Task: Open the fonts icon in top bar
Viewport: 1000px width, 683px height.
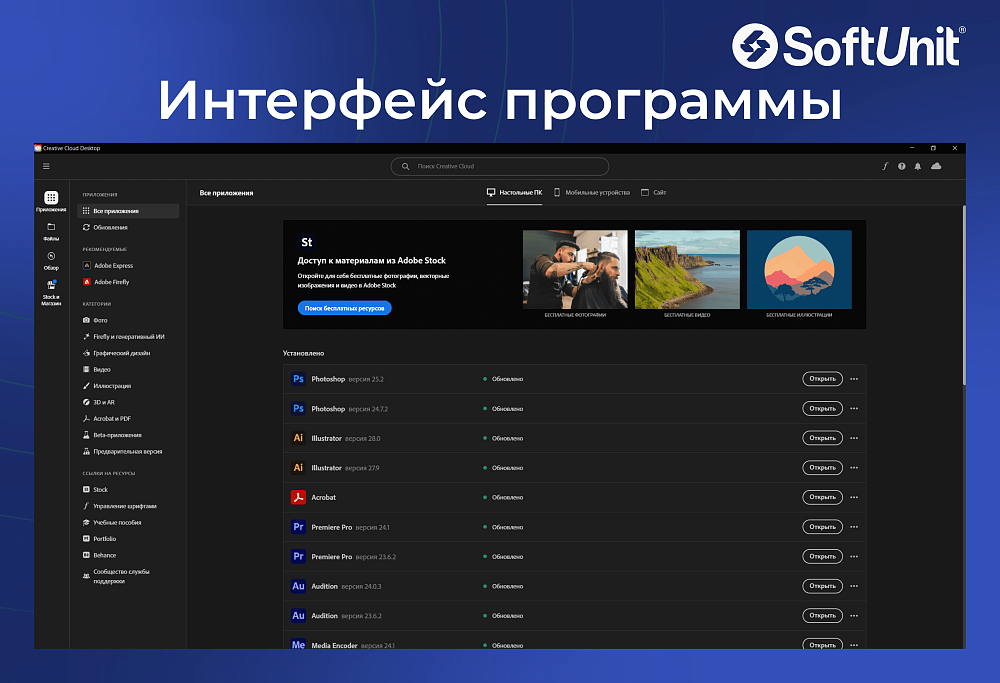Action: tap(885, 166)
